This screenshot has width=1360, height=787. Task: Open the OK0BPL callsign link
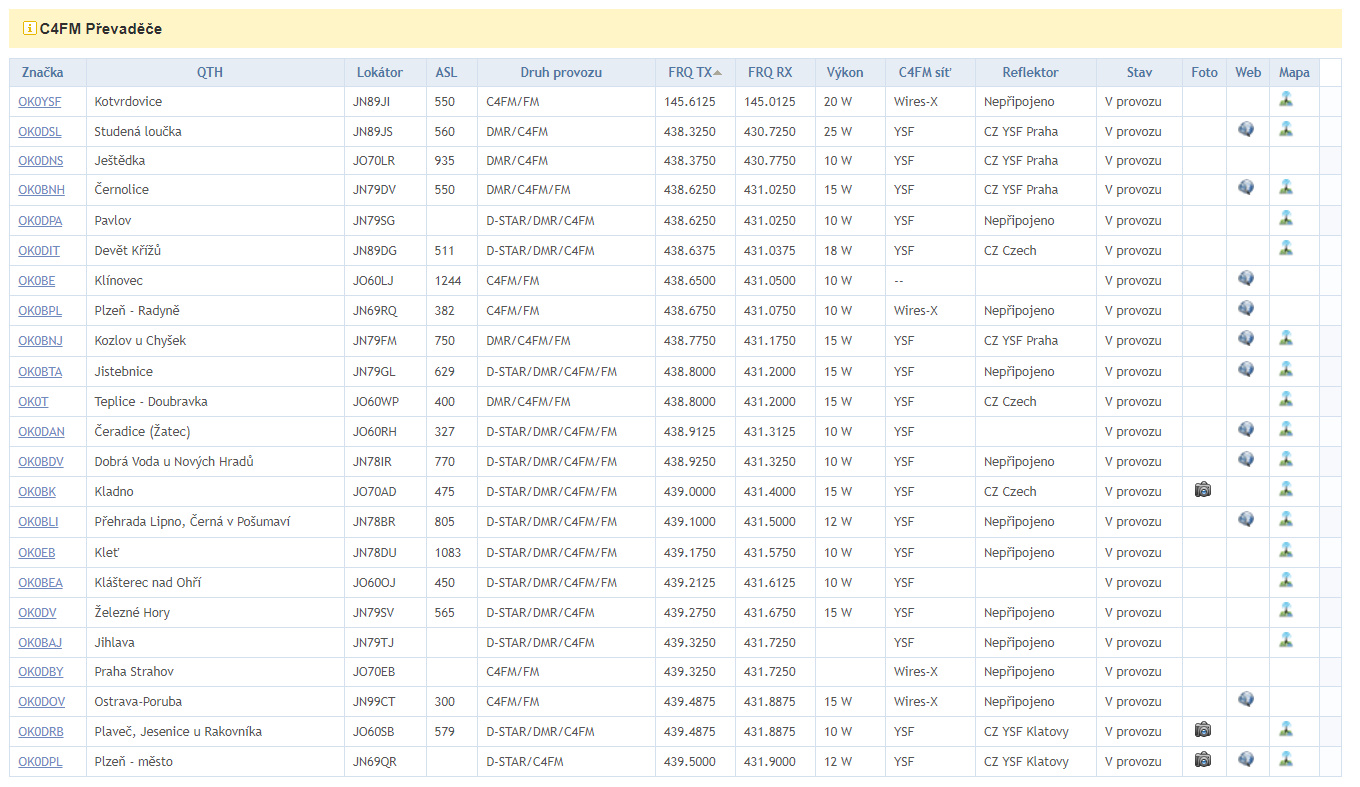coord(39,311)
